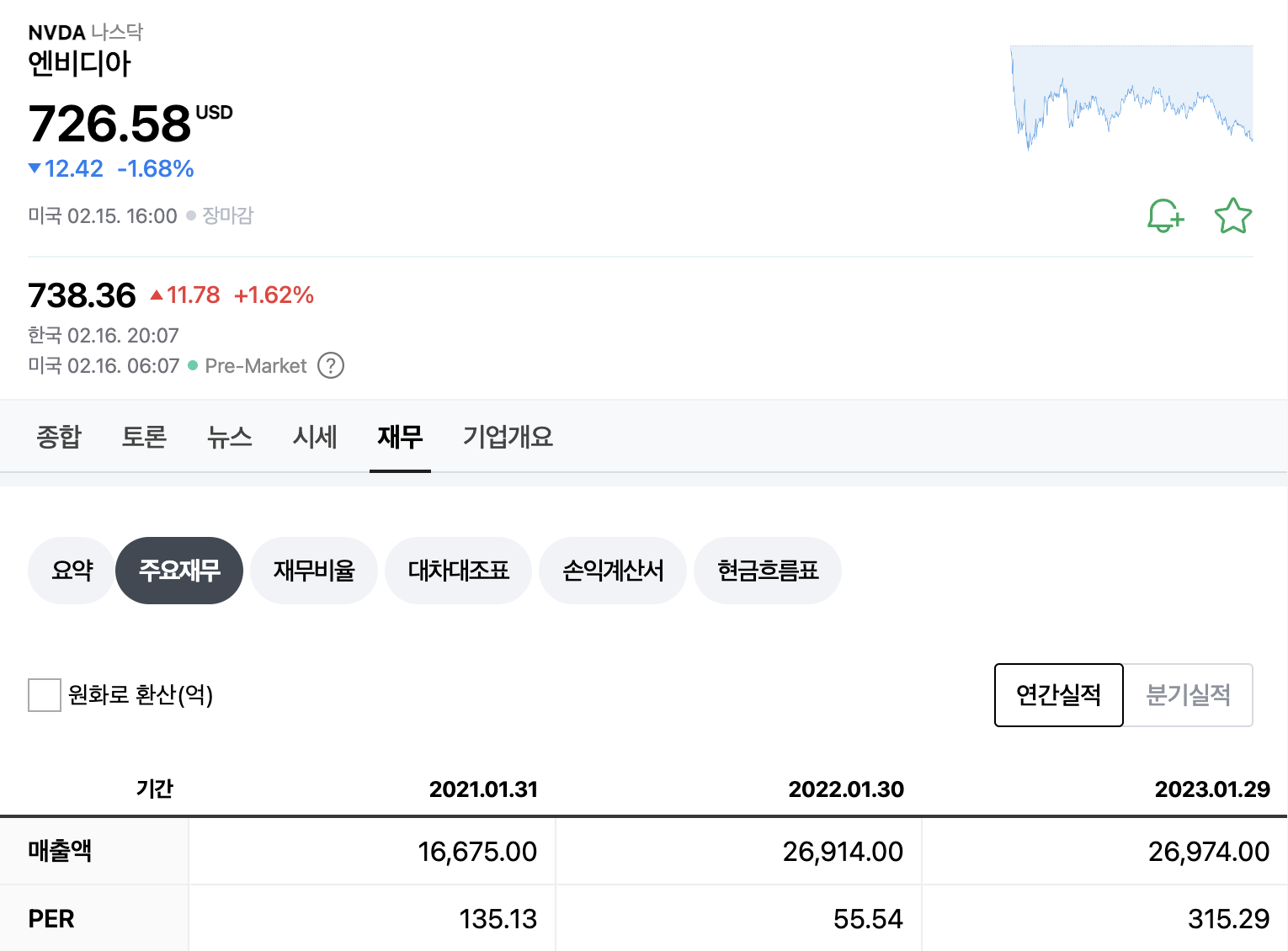Viewport: 1288px width, 951px height.
Task: Switch to 분기실적 quarterly results
Action: (x=1189, y=695)
